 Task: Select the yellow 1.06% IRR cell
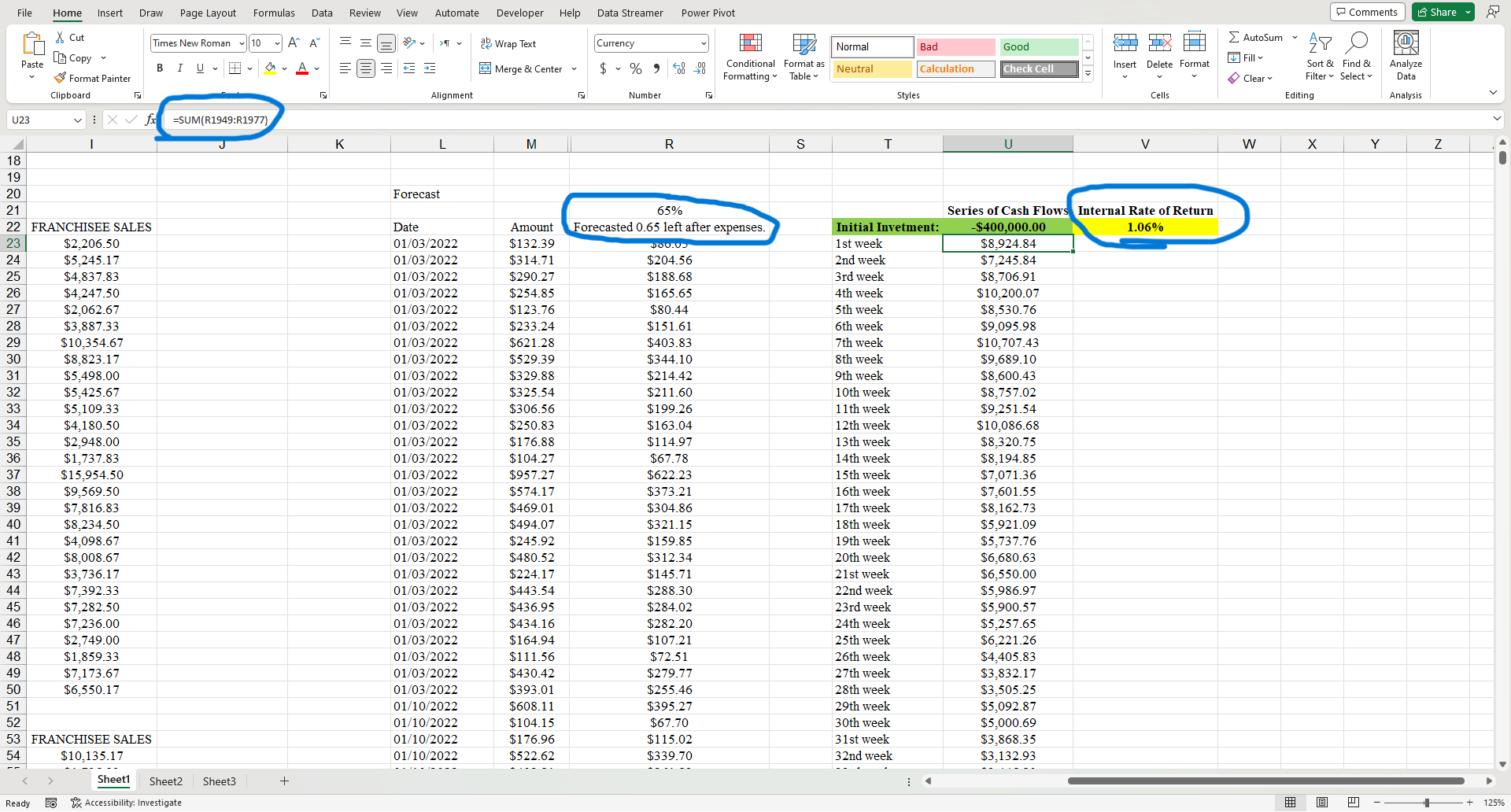tap(1144, 227)
